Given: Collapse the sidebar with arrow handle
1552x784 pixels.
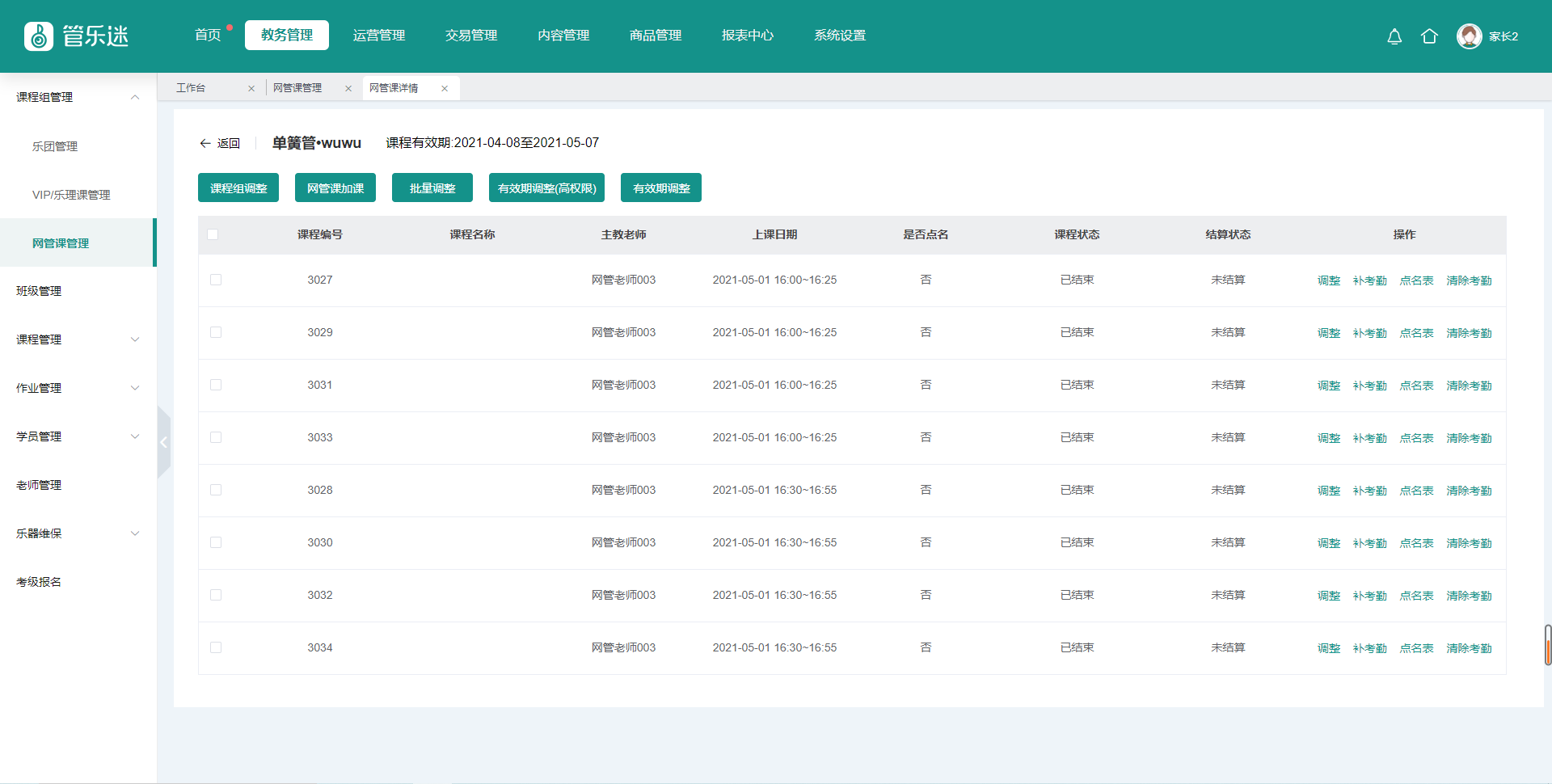Looking at the screenshot, I should 164,442.
